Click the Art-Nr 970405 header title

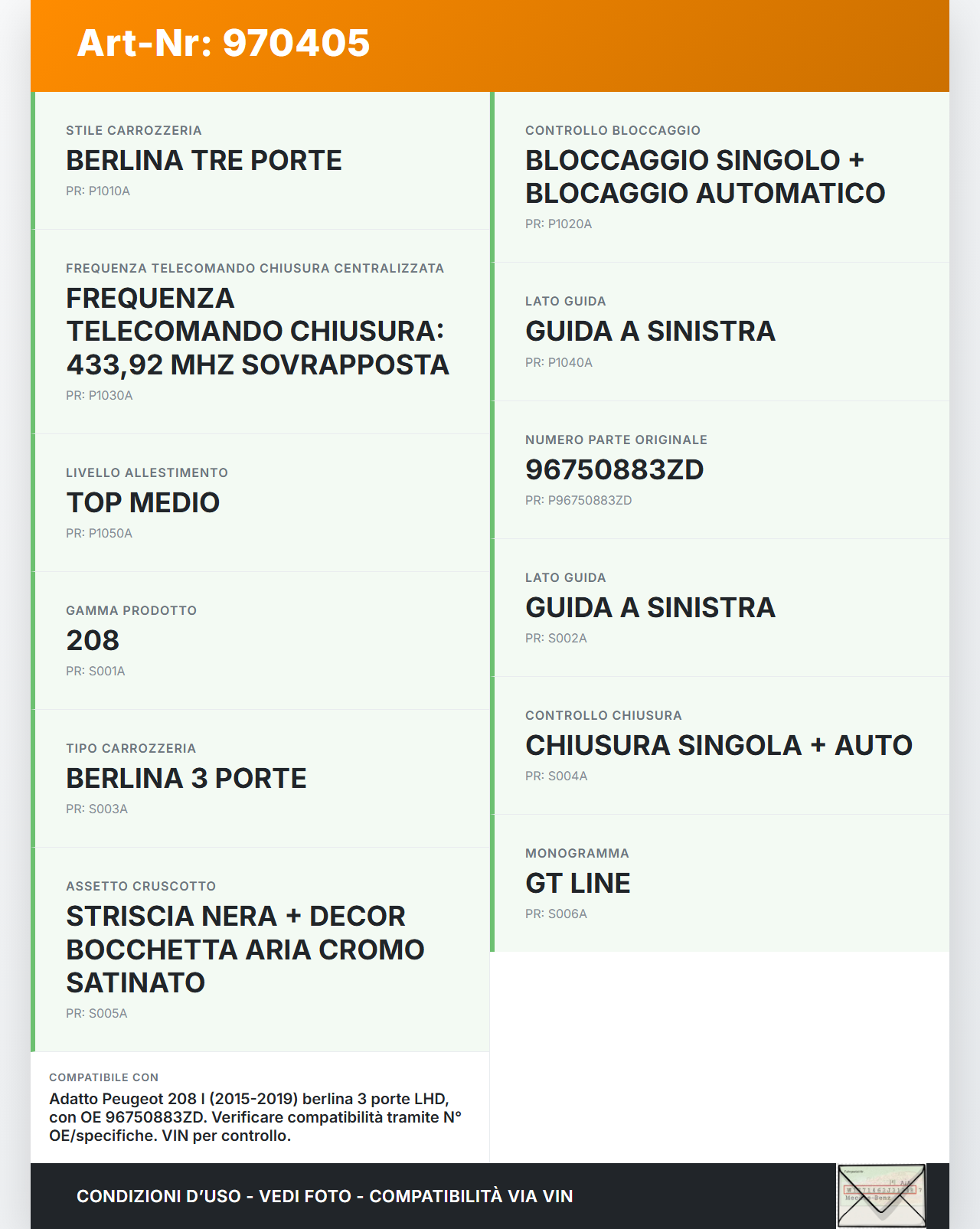pyautogui.click(x=223, y=43)
